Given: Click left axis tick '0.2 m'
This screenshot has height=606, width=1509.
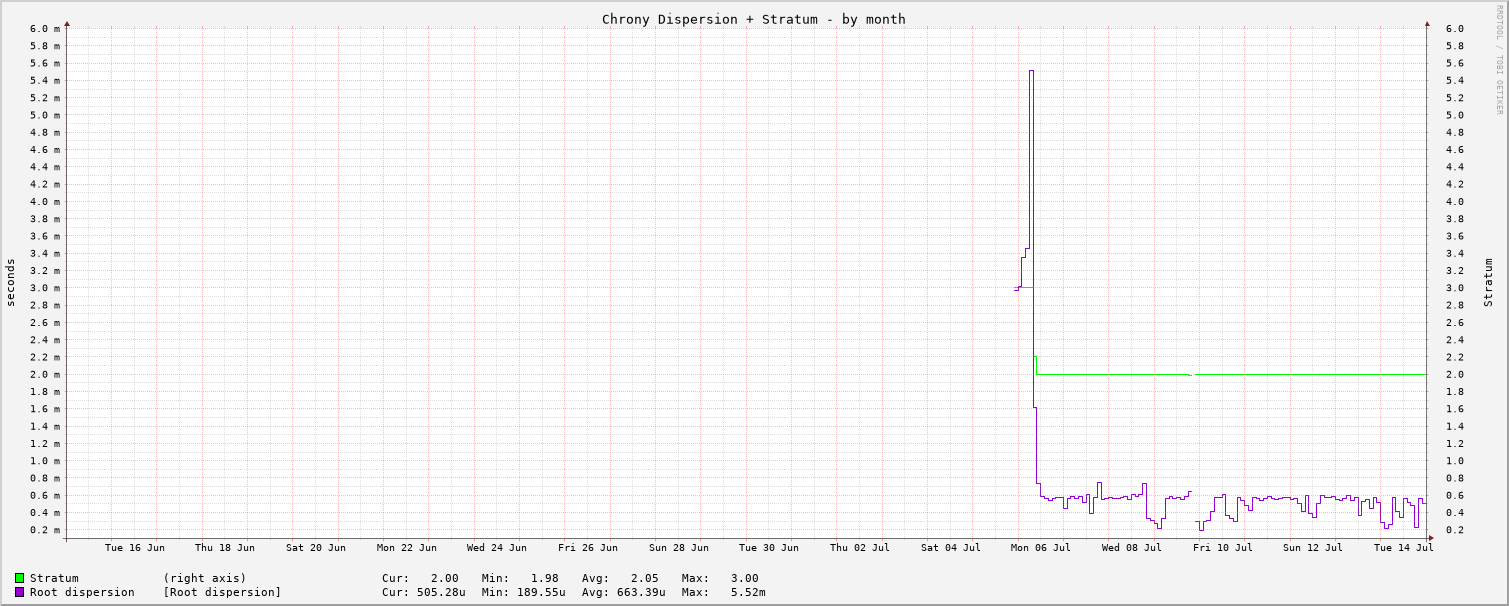Looking at the screenshot, I should click(44, 530).
